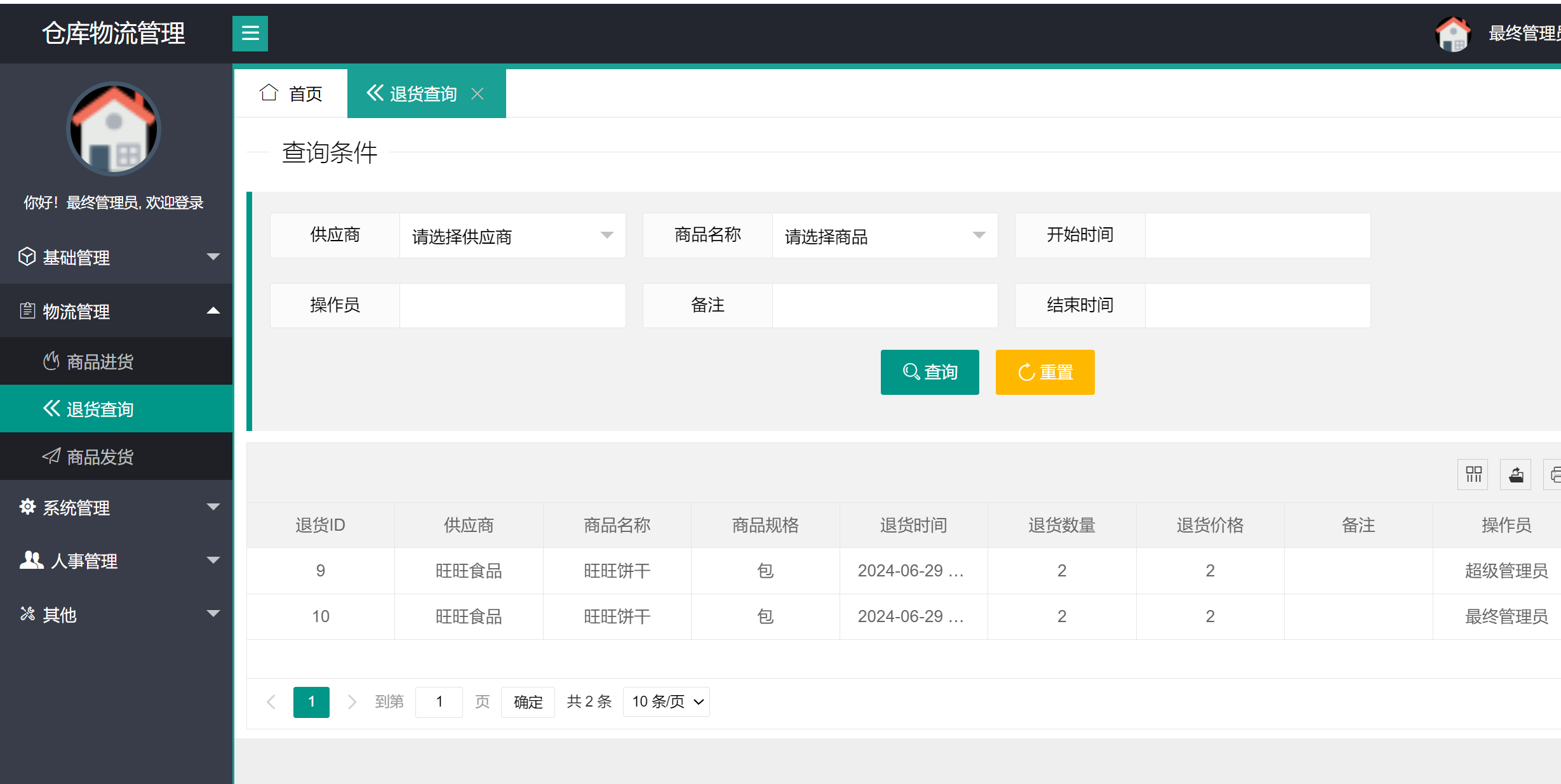Viewport: 1561px width, 784px height.
Task: Select the 商品发货 sidebar item with paper-plane icon
Action: (99, 456)
